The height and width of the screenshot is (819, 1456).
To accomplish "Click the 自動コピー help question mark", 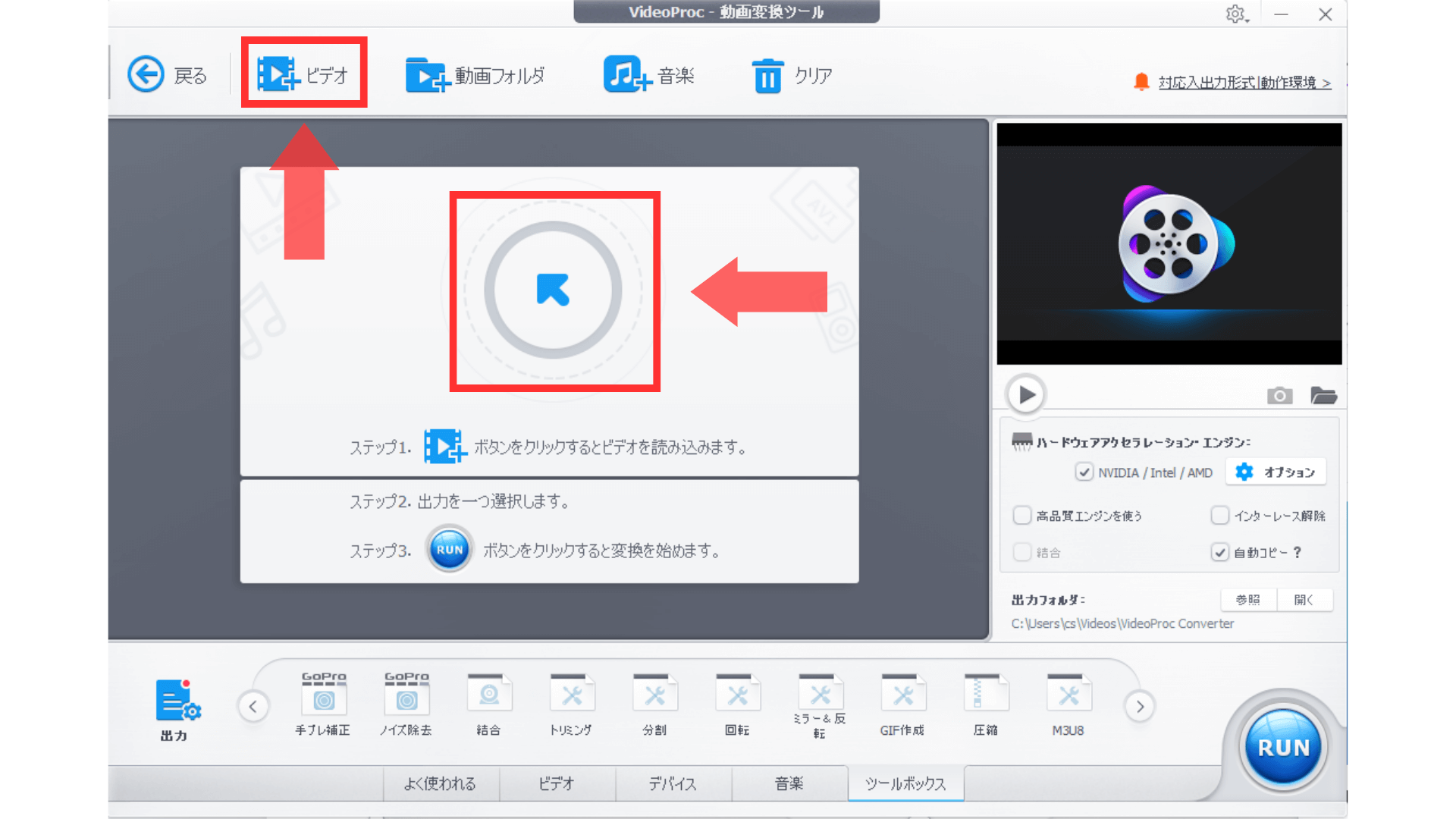I will [1298, 552].
